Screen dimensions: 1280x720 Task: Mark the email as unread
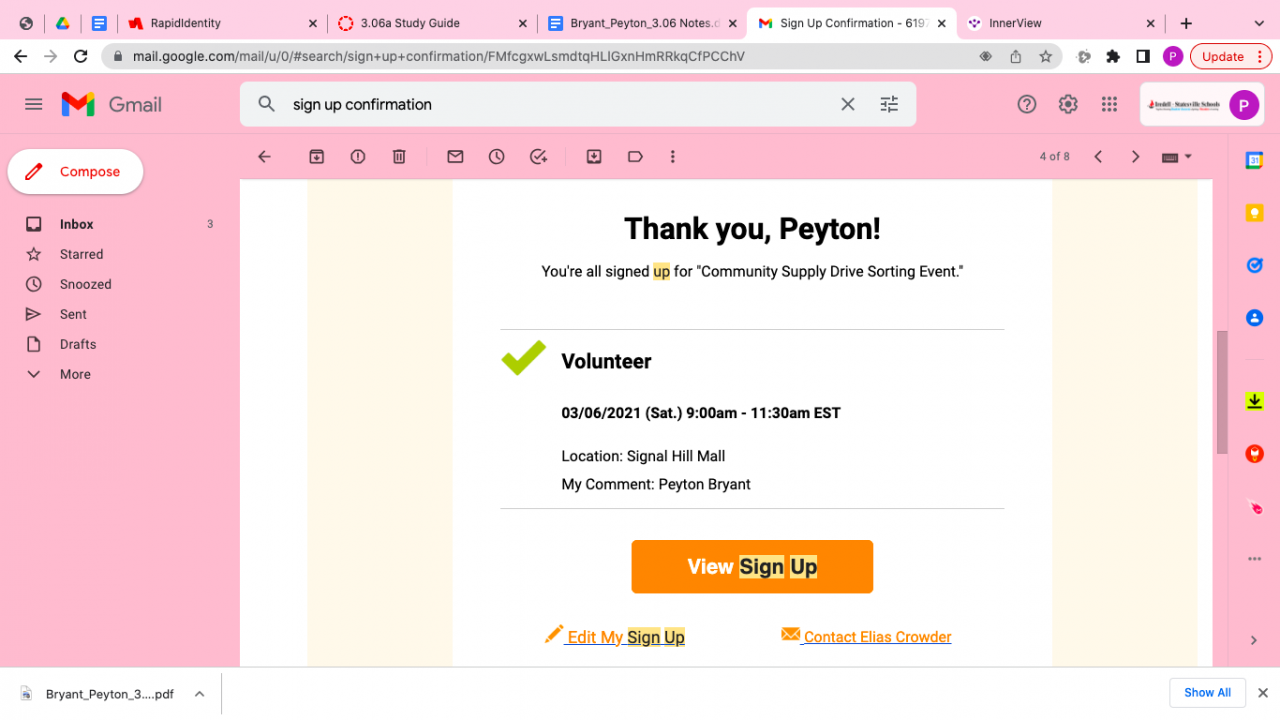tap(455, 157)
